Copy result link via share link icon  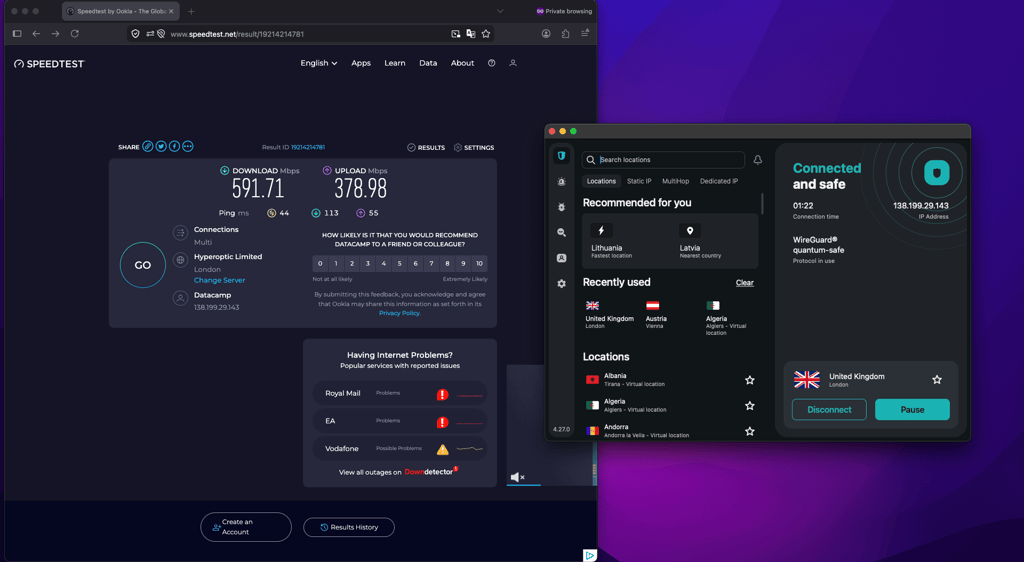point(148,147)
